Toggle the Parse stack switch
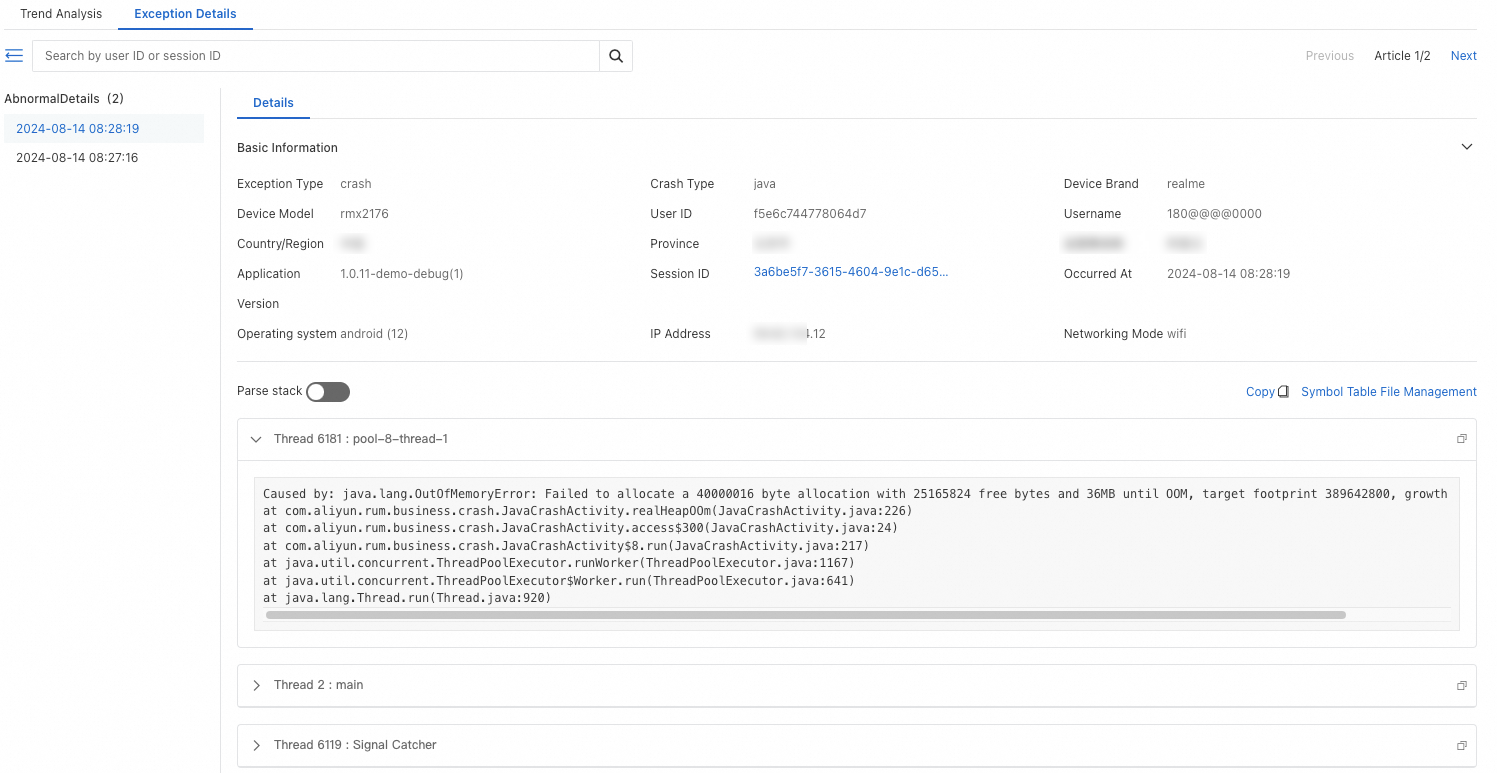The image size is (1497, 773). pos(328,392)
